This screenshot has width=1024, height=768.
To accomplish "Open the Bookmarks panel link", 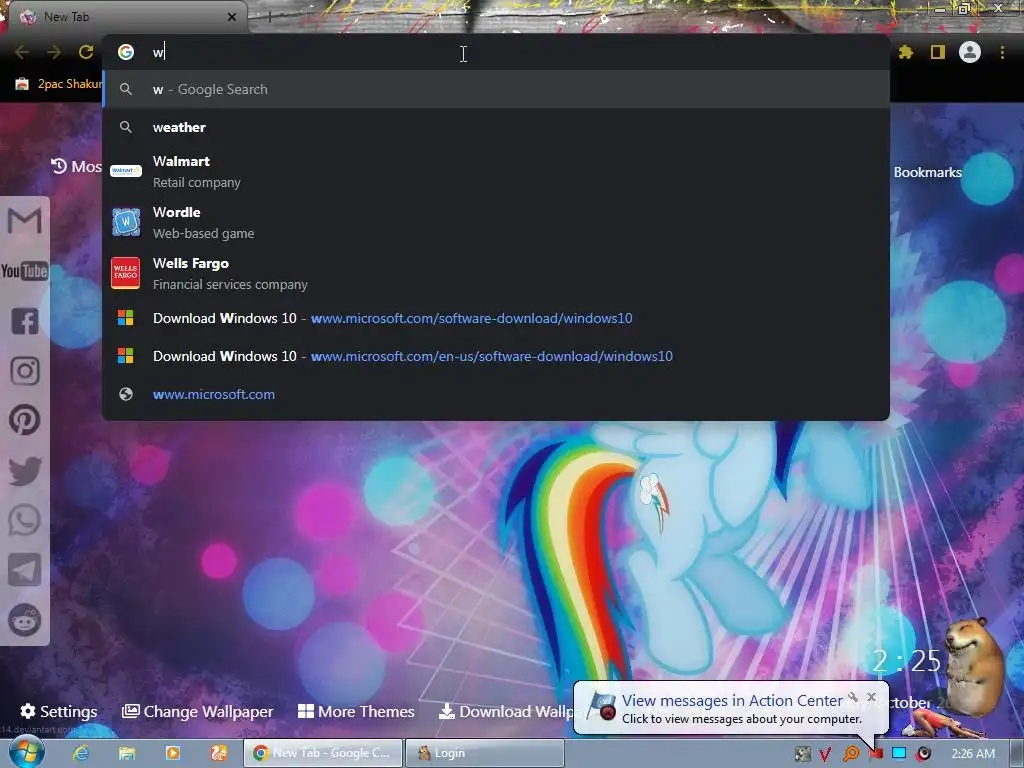I will 927,172.
